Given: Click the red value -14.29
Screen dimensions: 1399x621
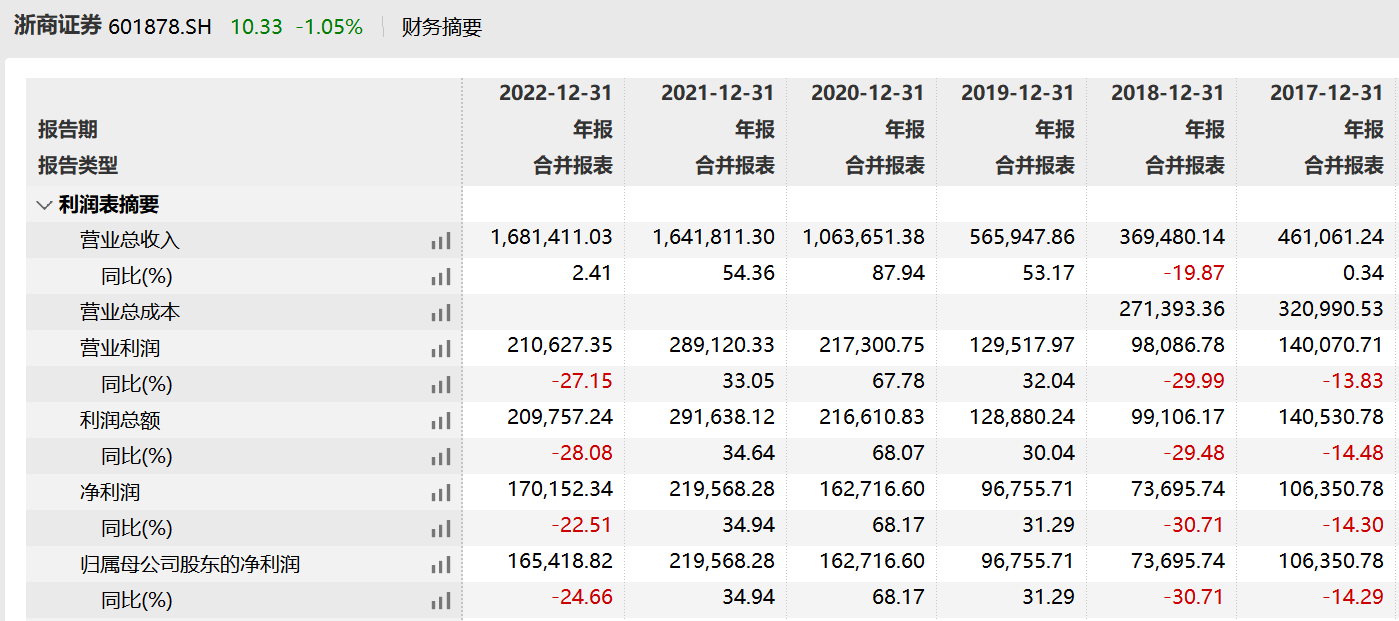Looking at the screenshot, I should click(1354, 598).
